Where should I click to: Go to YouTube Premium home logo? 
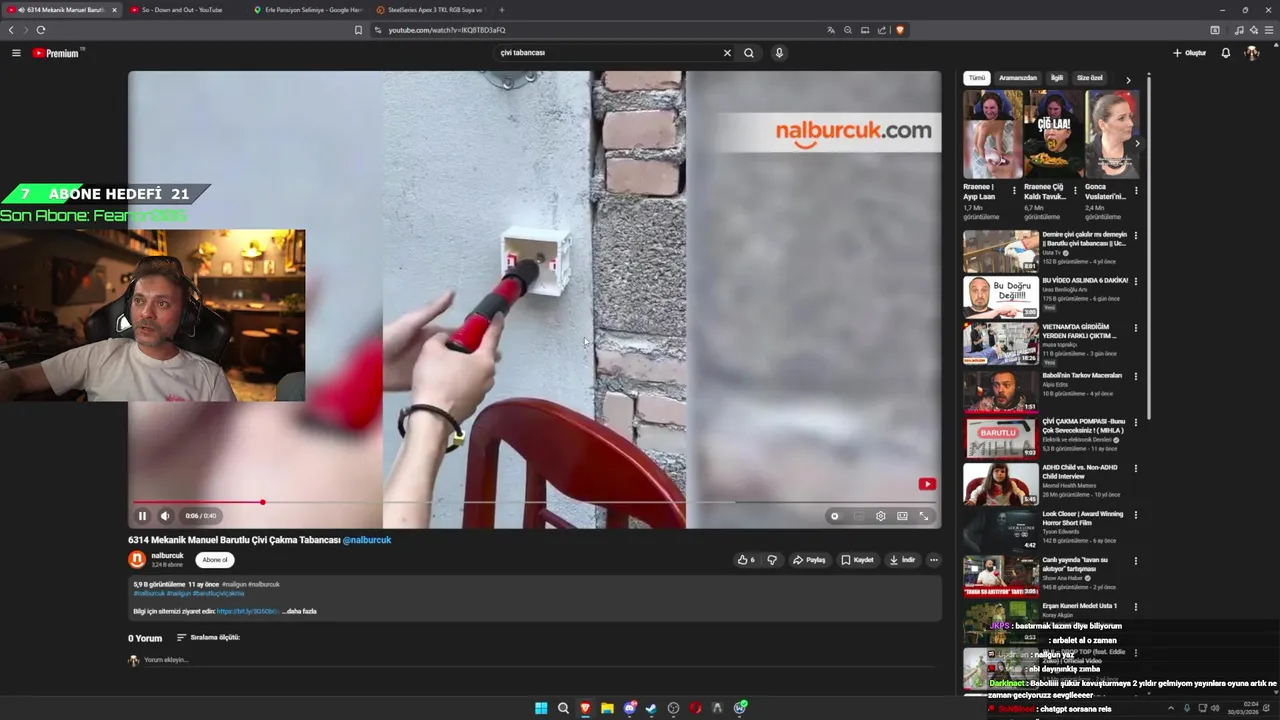coord(56,53)
